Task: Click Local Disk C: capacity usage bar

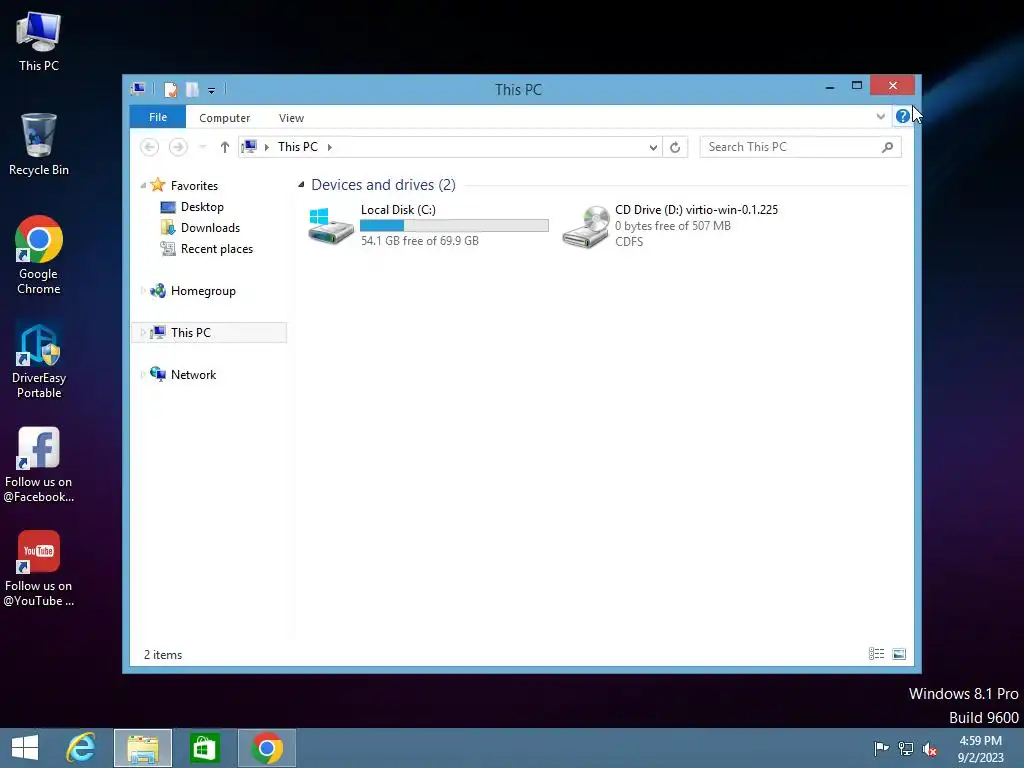Action: click(455, 225)
